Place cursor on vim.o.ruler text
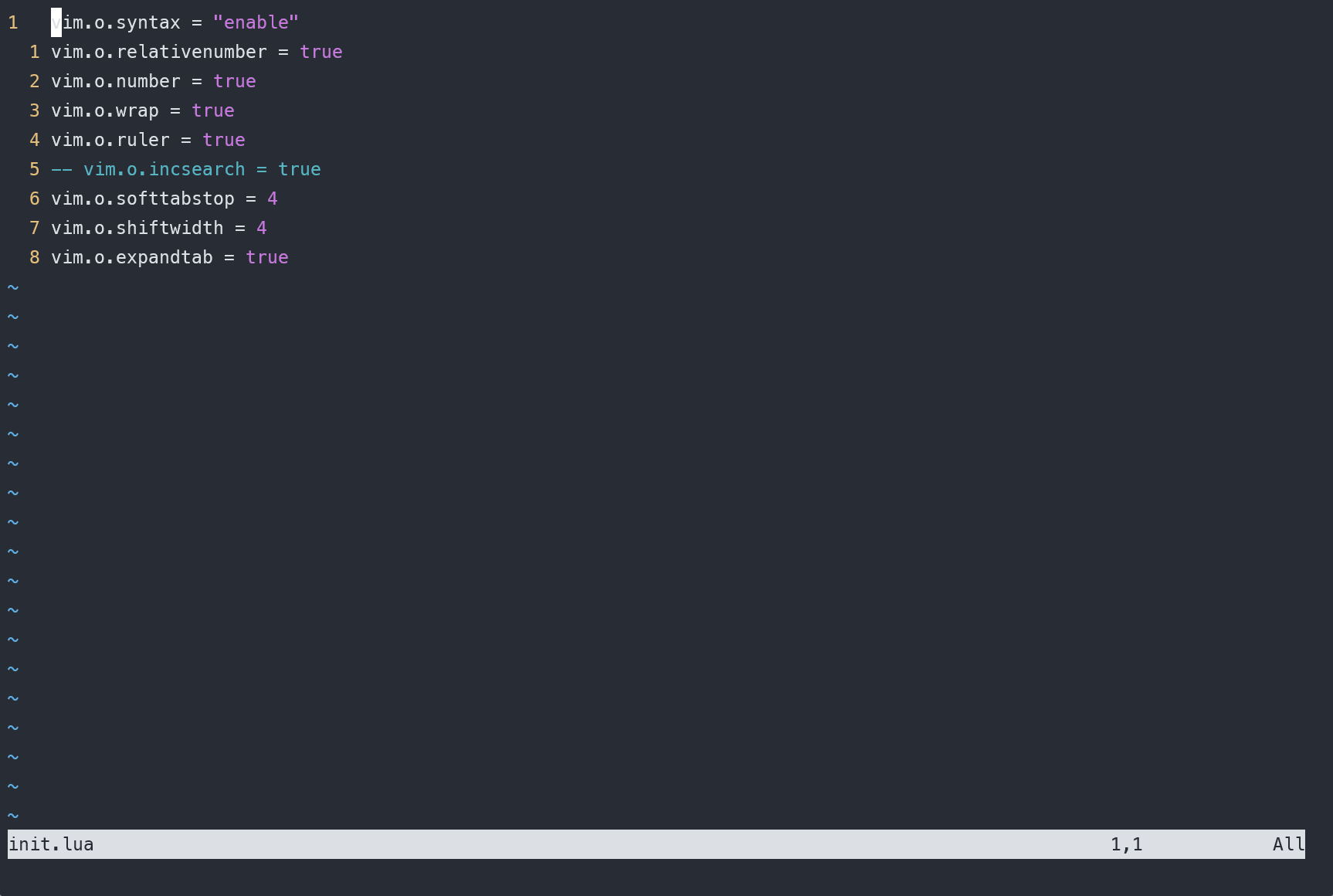Viewport: 1333px width, 896px height. (x=110, y=141)
